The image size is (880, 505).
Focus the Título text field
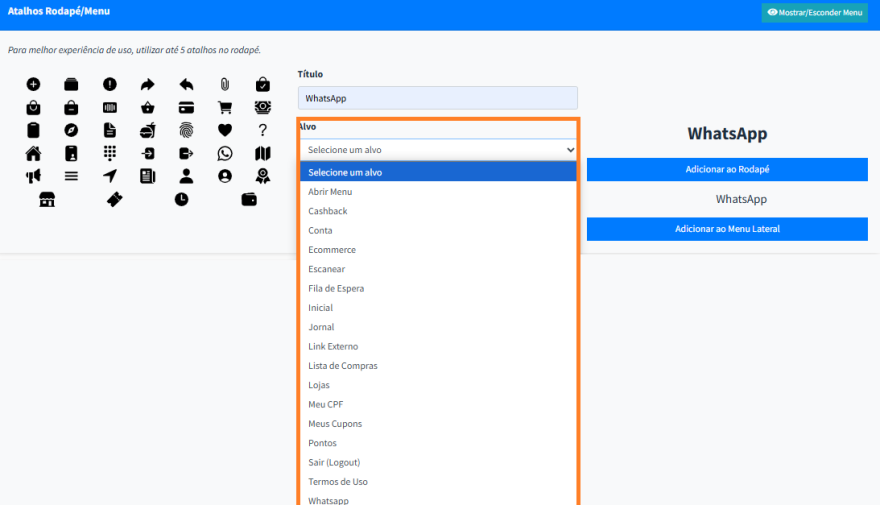[x=438, y=98]
